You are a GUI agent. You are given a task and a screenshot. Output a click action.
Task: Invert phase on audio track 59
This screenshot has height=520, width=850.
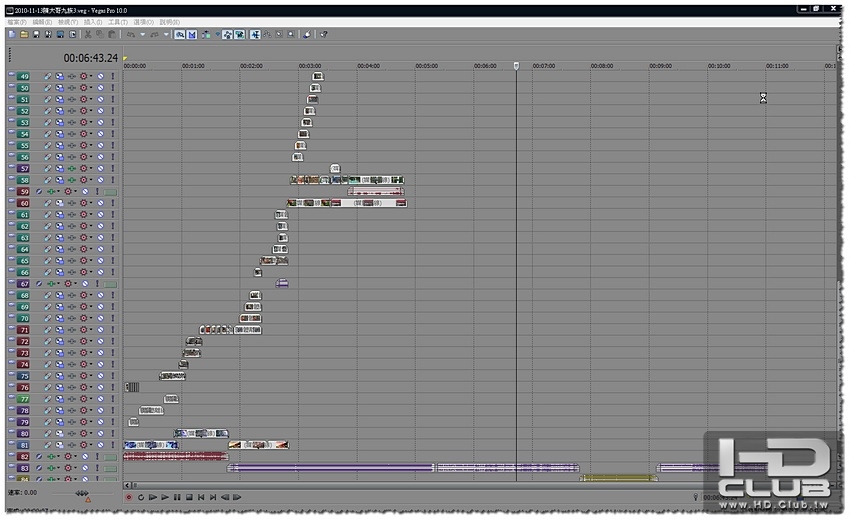coord(38,191)
